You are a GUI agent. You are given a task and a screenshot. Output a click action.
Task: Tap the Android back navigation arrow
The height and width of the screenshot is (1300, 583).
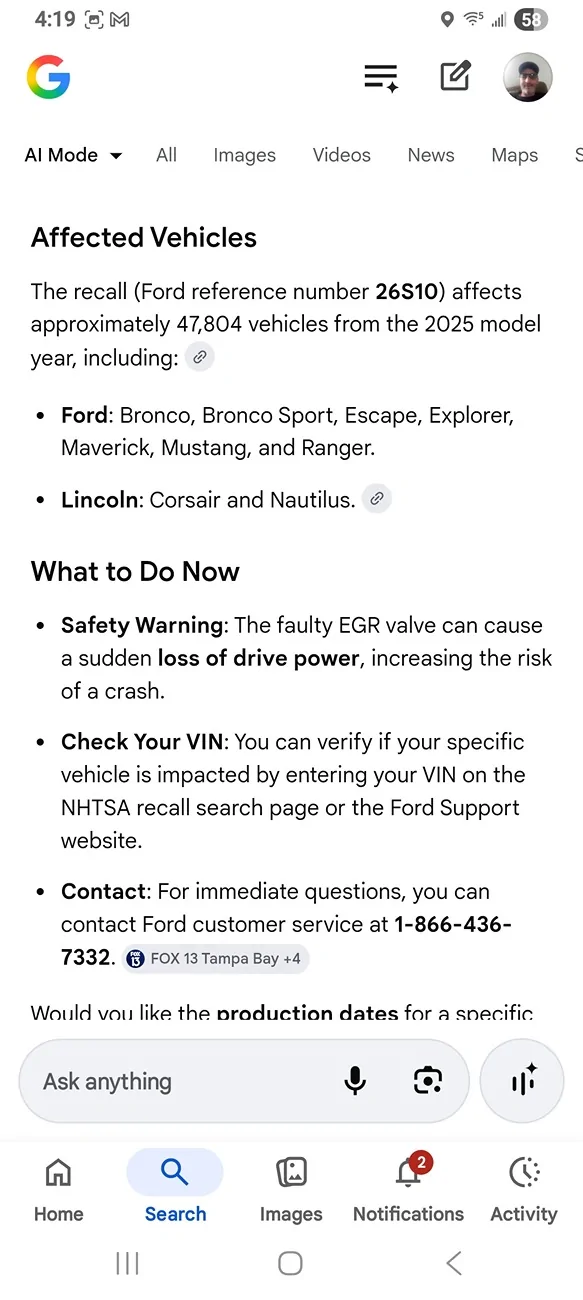tap(454, 1263)
